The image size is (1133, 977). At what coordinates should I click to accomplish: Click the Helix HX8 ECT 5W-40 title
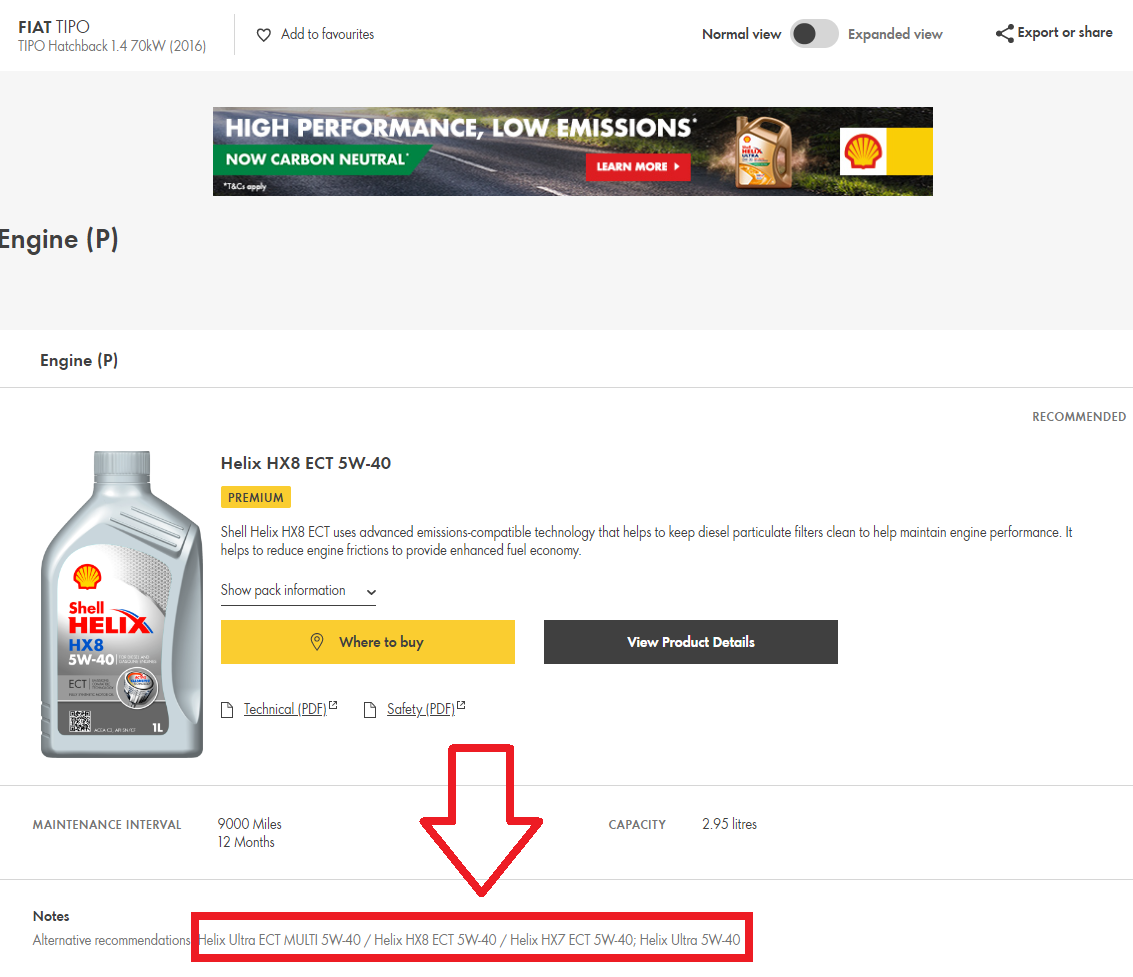306,463
